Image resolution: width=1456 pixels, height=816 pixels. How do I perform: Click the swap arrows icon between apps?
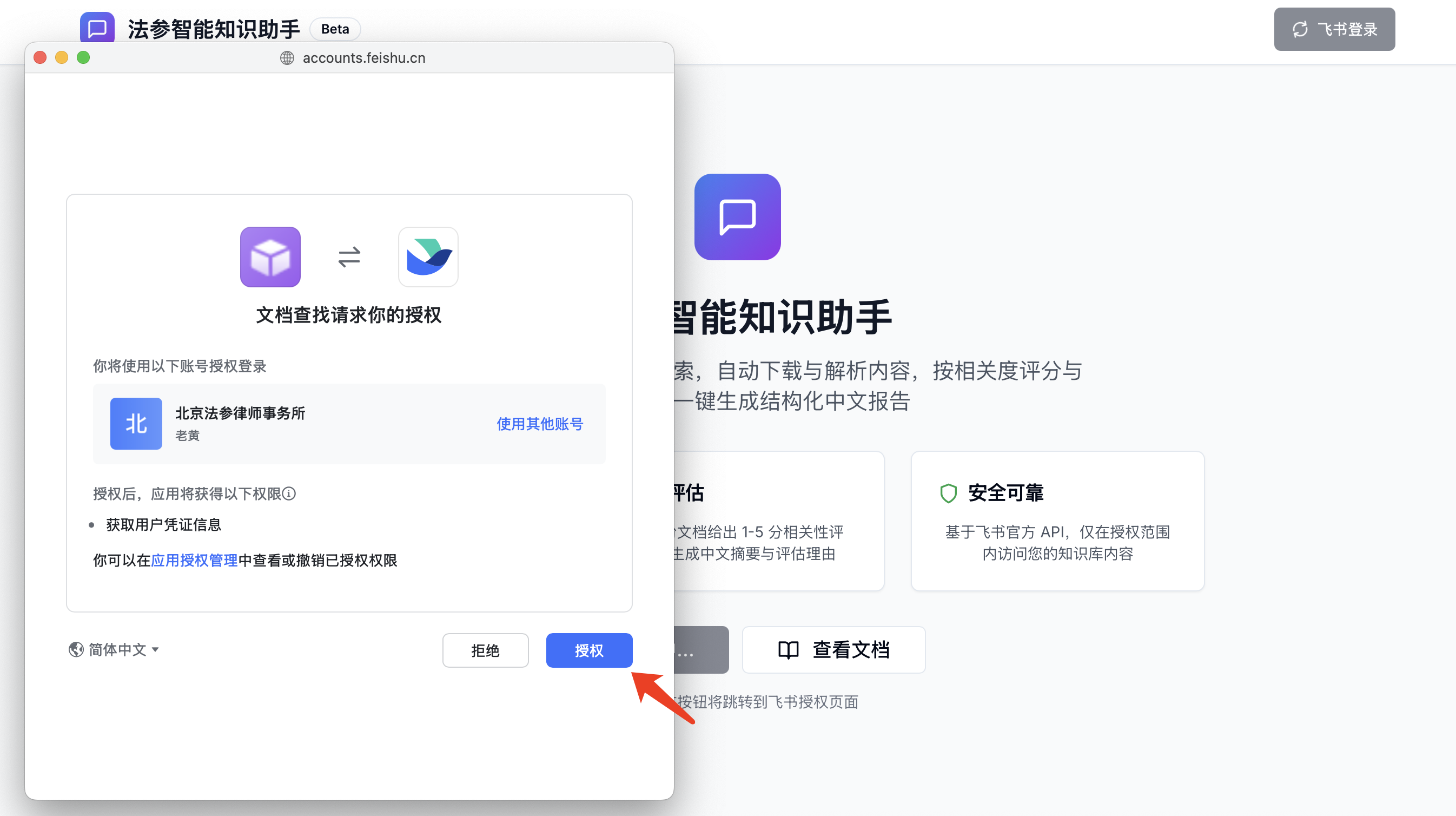point(349,256)
